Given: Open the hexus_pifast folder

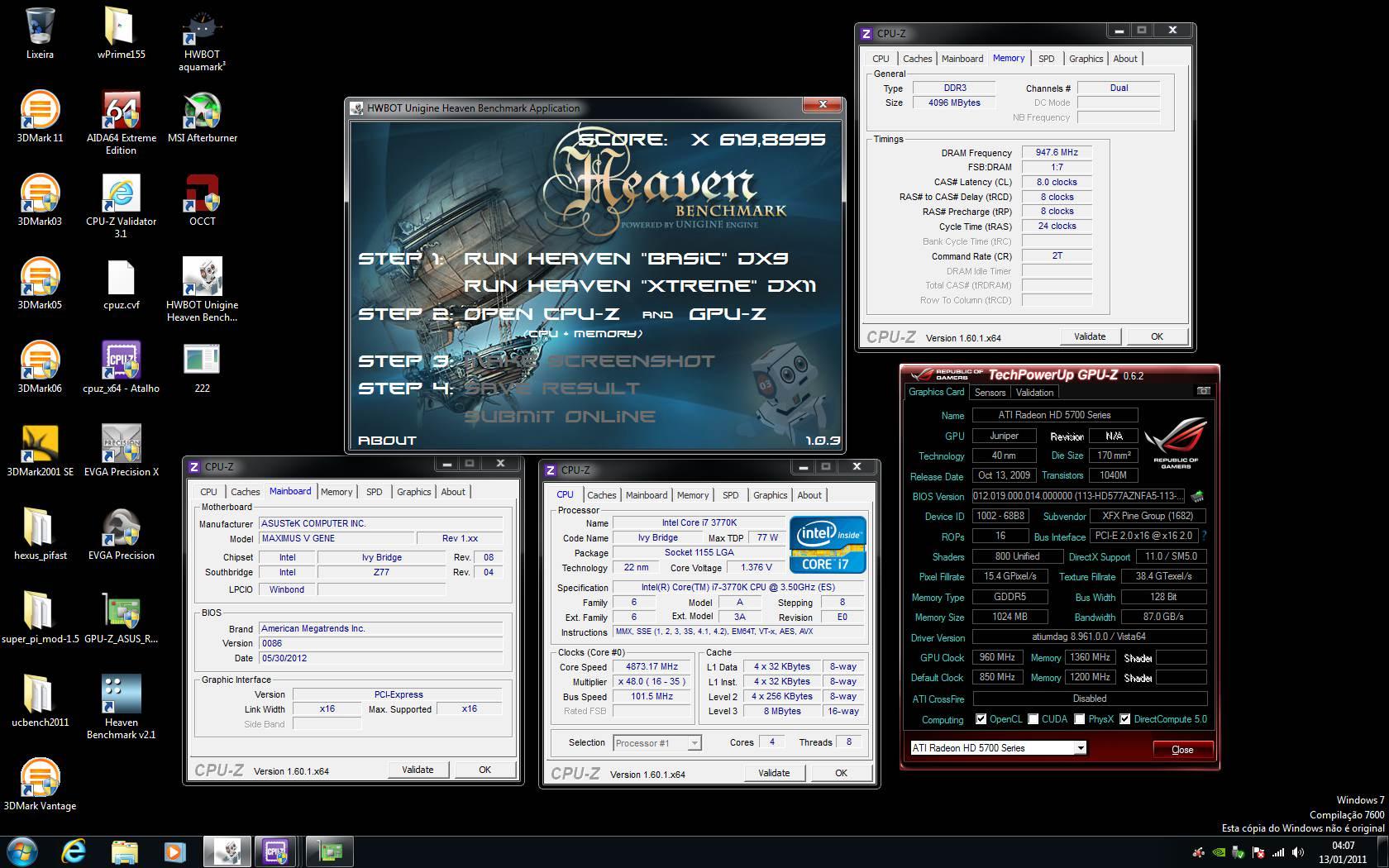Looking at the screenshot, I should click(x=40, y=534).
